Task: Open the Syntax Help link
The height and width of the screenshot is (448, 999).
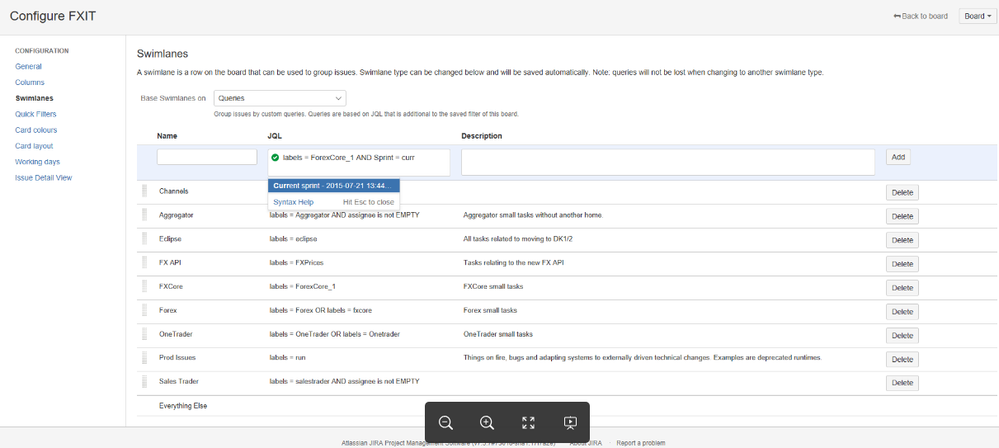Action: 293,202
